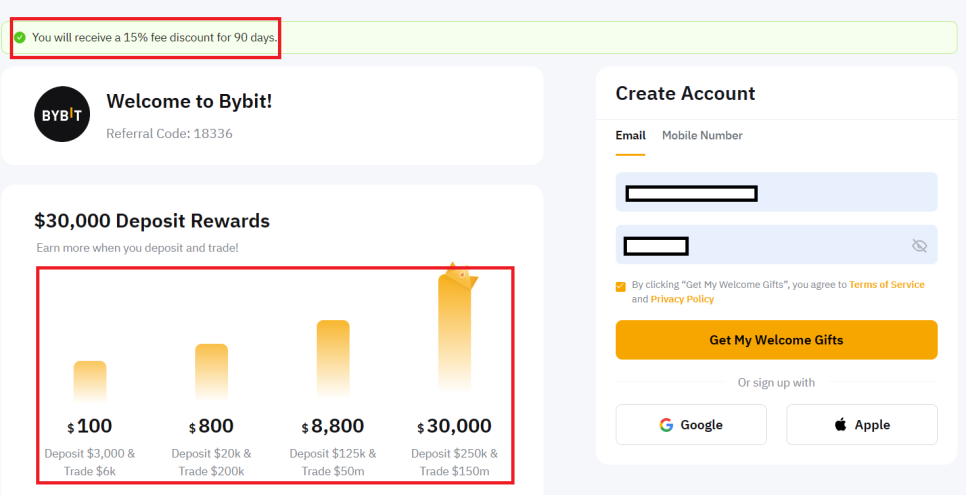Click Deposit $125k & Trade $50m text
Screen dimensions: 966x495
click(333, 462)
